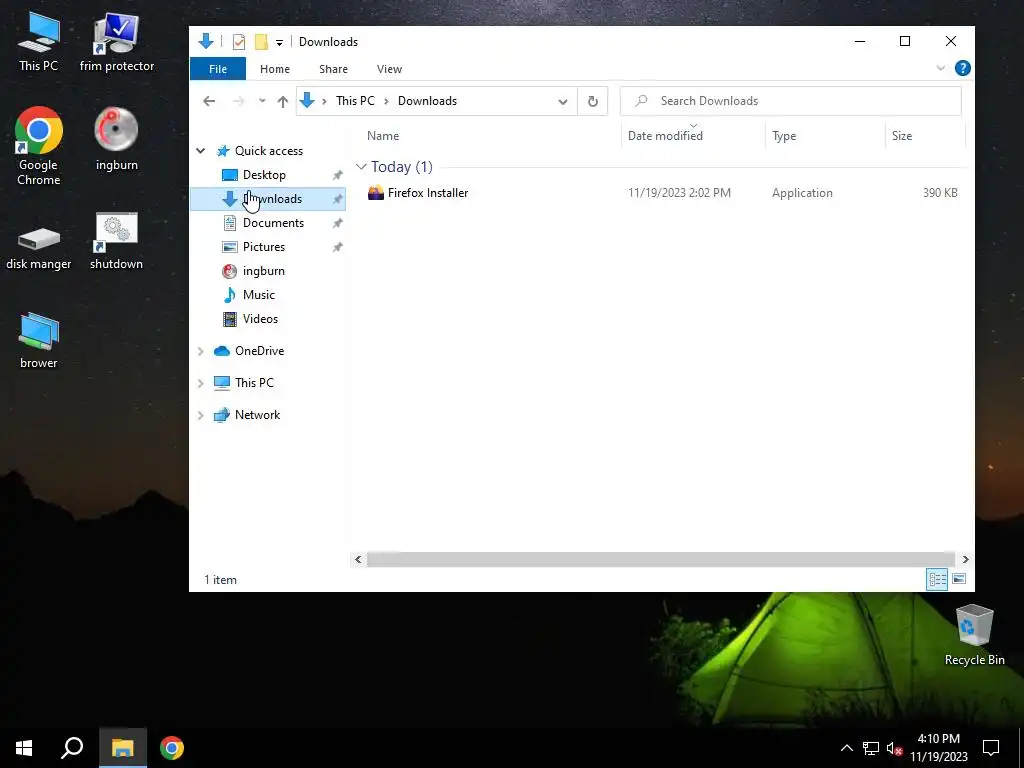The height and width of the screenshot is (768, 1024).
Task: Open This PC desktop icon
Action: 39,41
